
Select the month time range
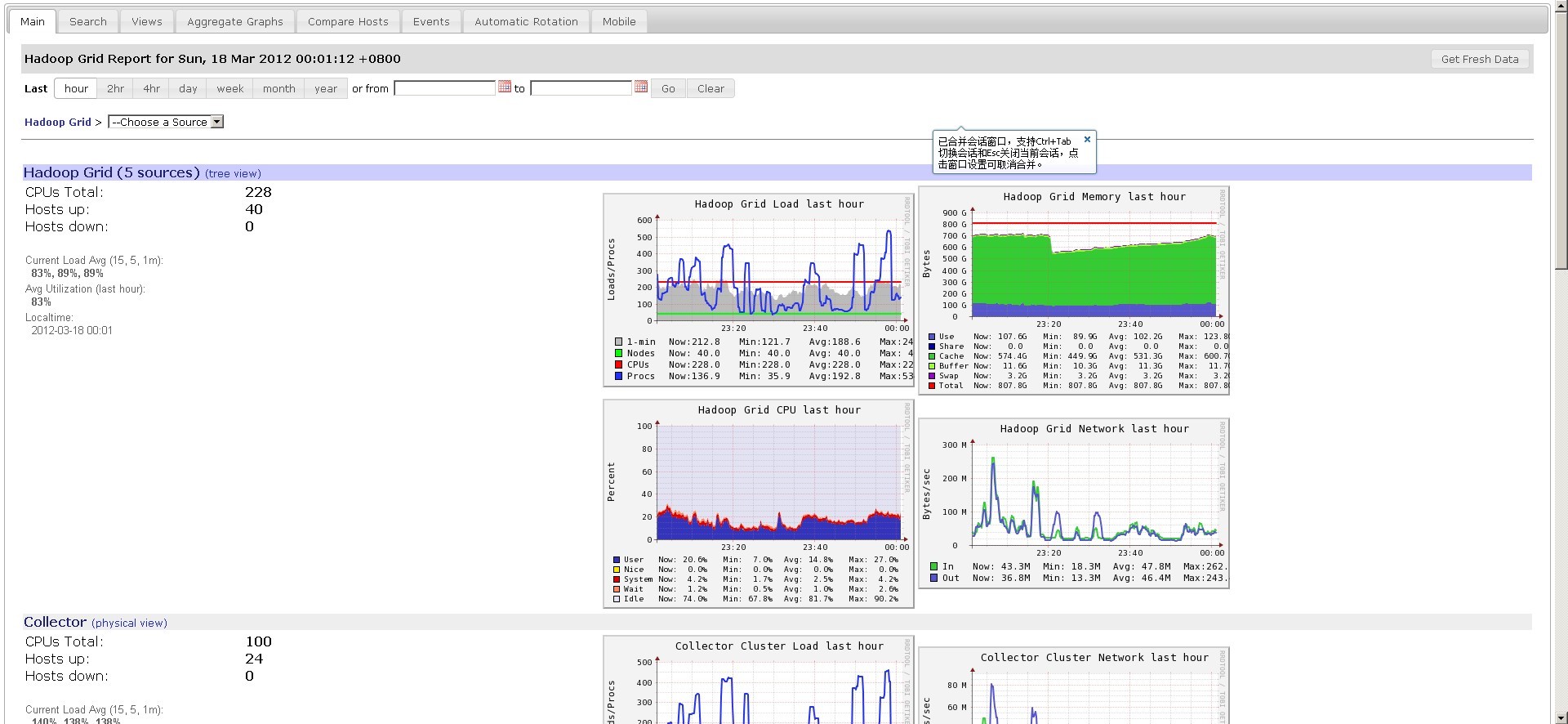[278, 88]
